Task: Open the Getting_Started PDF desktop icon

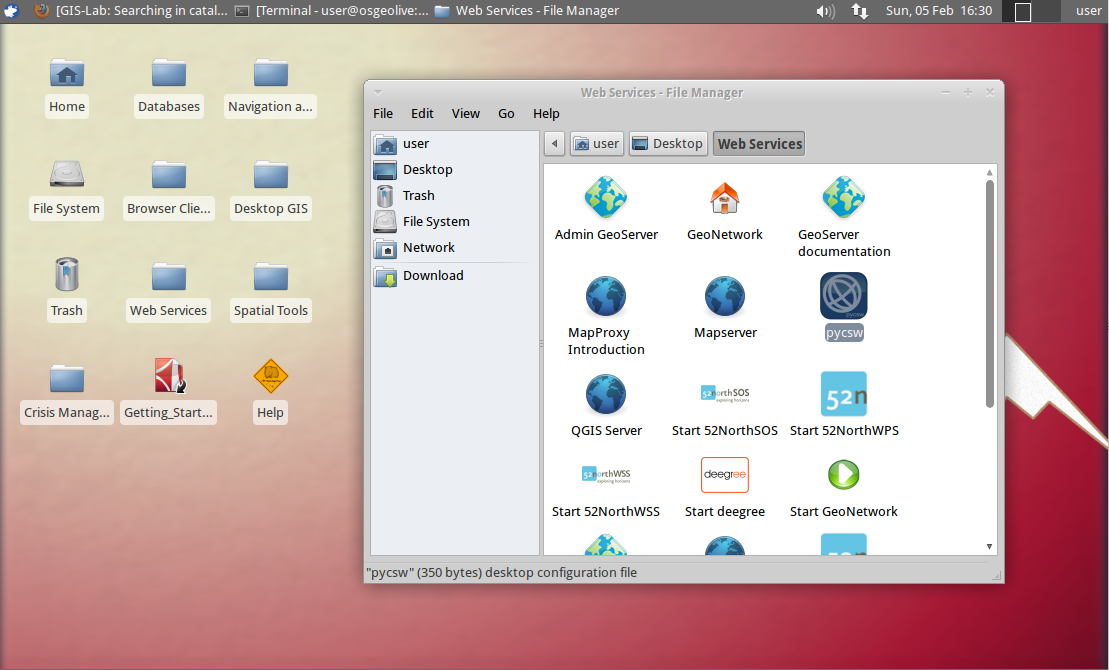Action: 169,376
